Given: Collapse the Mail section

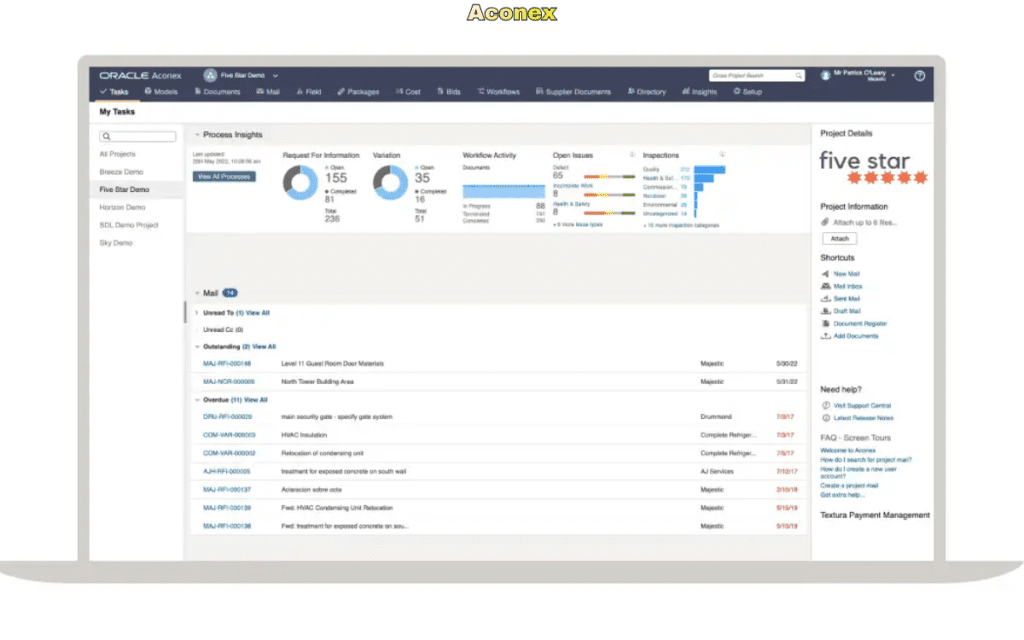Looking at the screenshot, I should pyautogui.click(x=196, y=293).
